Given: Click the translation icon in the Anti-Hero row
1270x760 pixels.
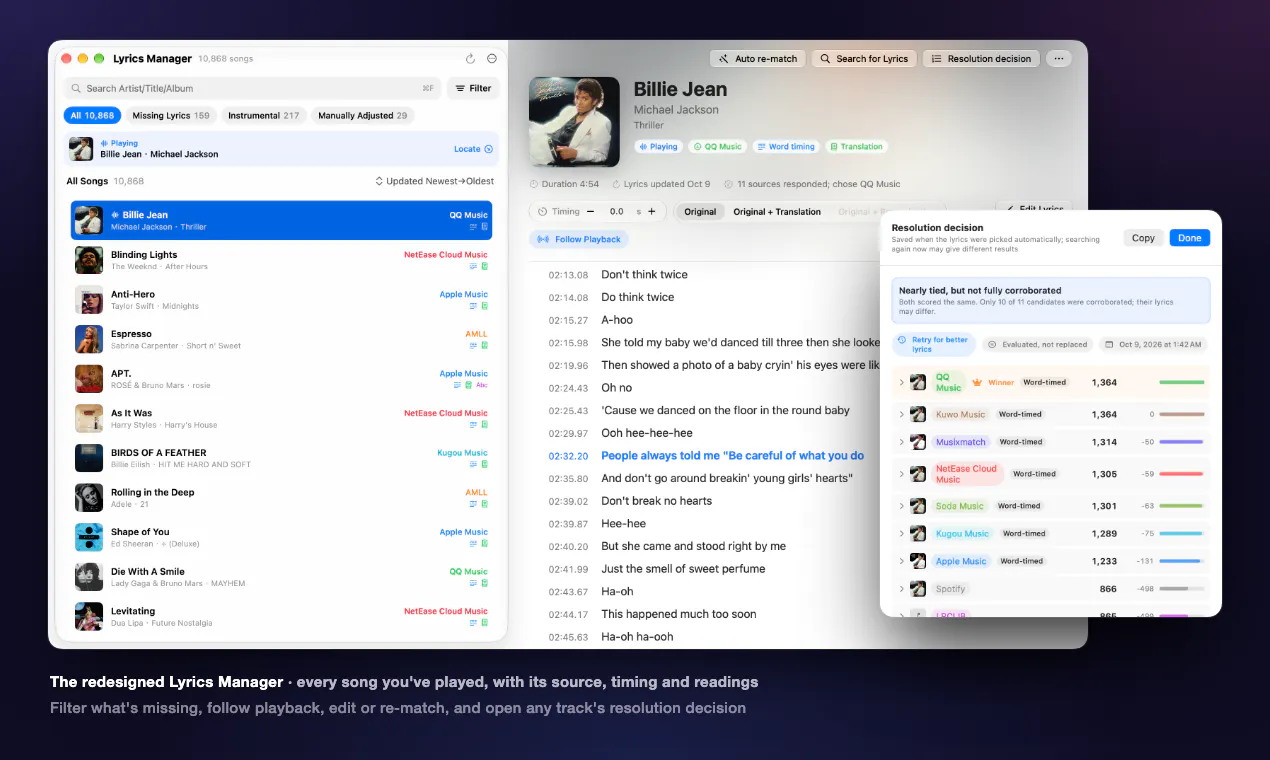Looking at the screenshot, I should 484,306.
